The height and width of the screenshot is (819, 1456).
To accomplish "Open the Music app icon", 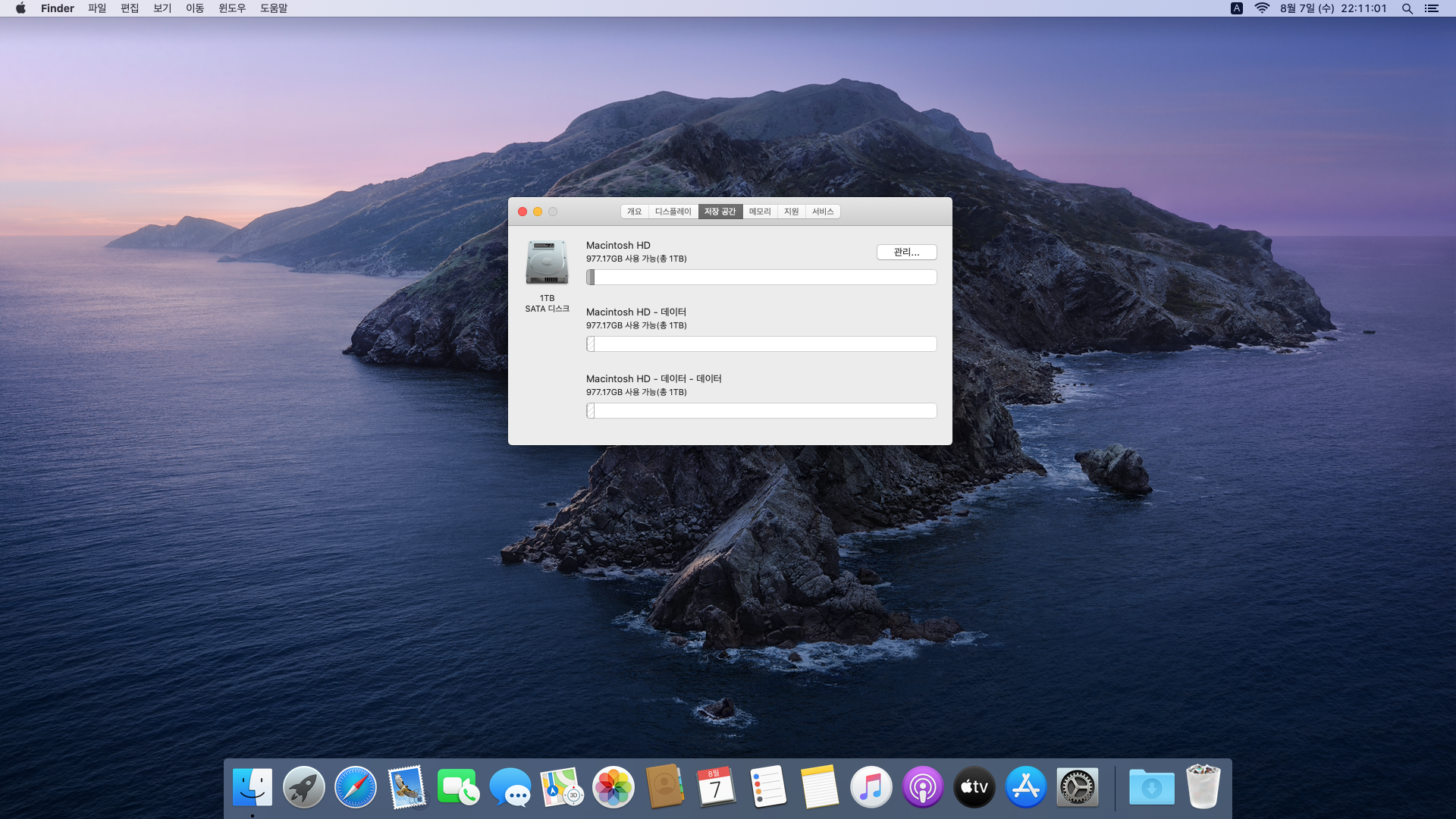I will [x=871, y=787].
